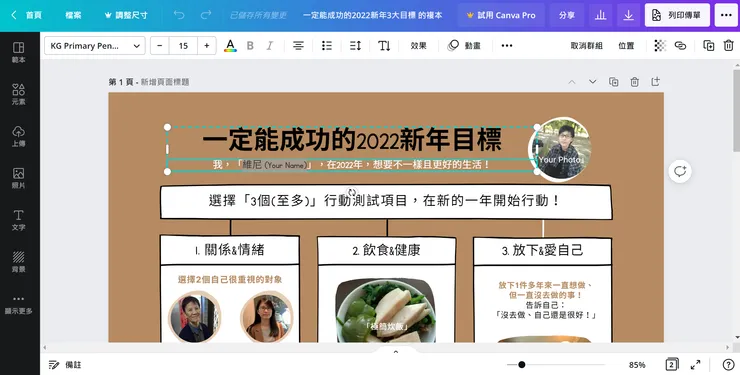The height and width of the screenshot is (375, 740).
Task: Open the text color picker
Action: [230, 46]
